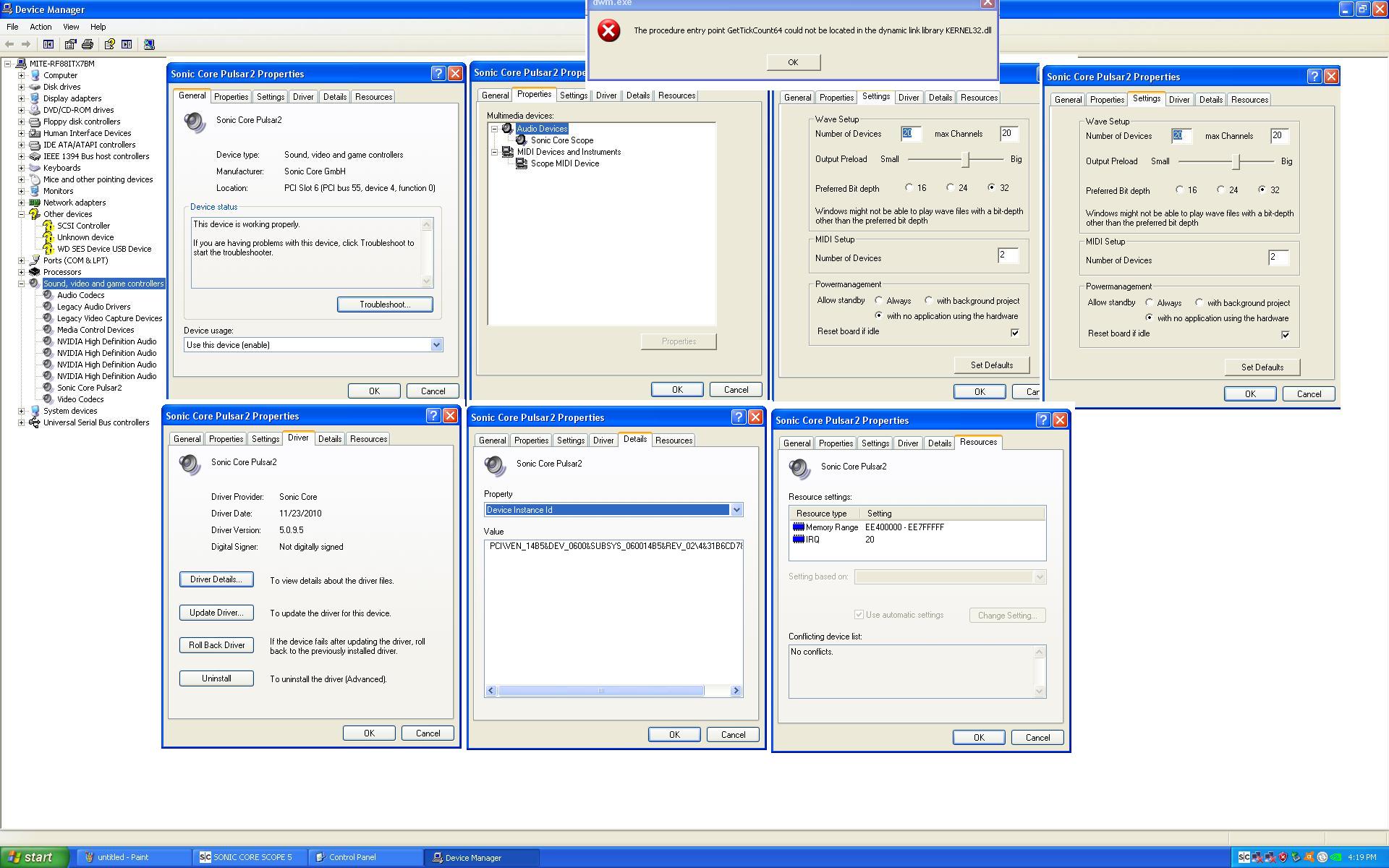Open the View menu
The height and width of the screenshot is (868, 1389).
(71, 27)
